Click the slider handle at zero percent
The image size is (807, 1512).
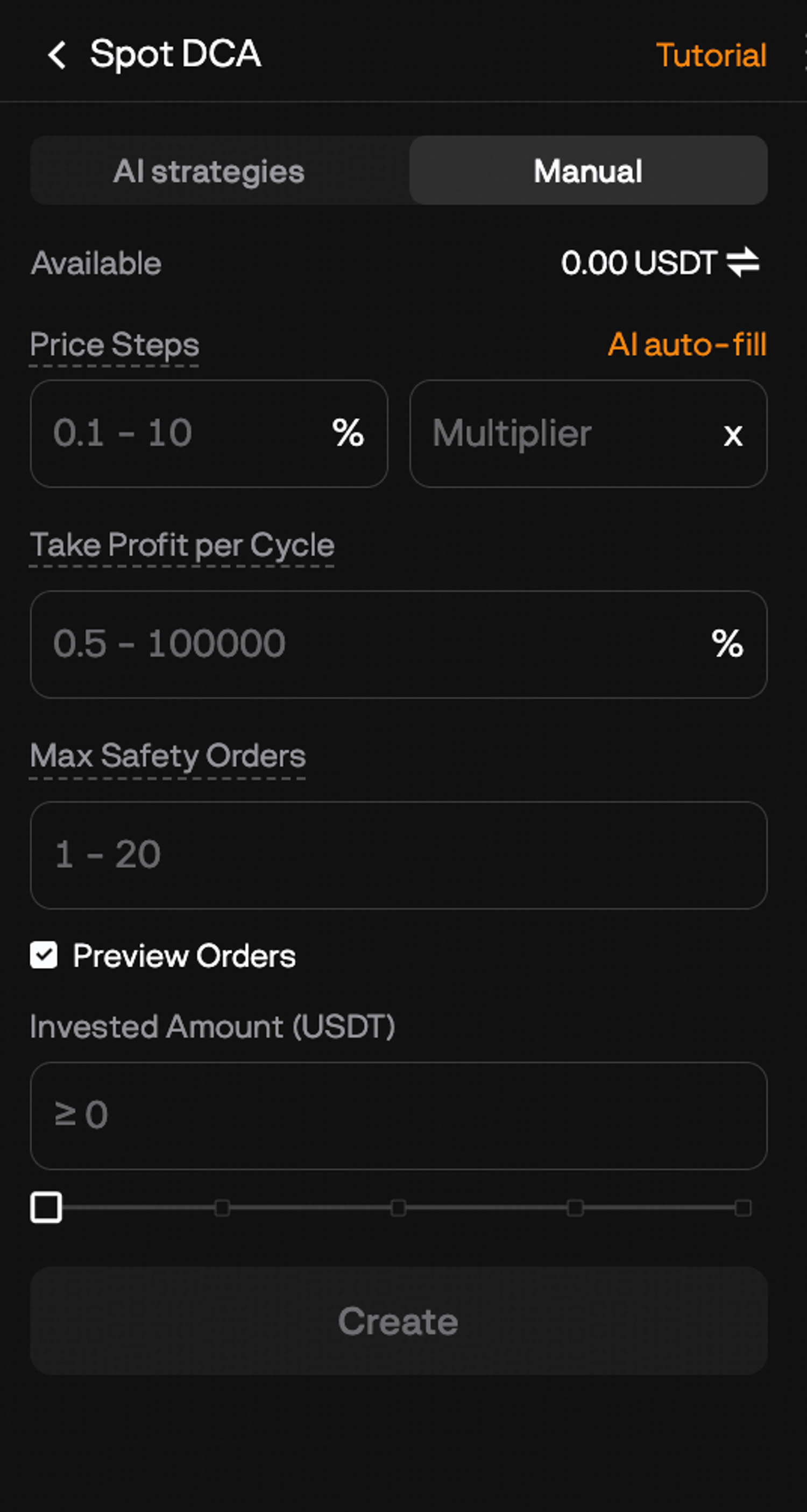point(46,1207)
